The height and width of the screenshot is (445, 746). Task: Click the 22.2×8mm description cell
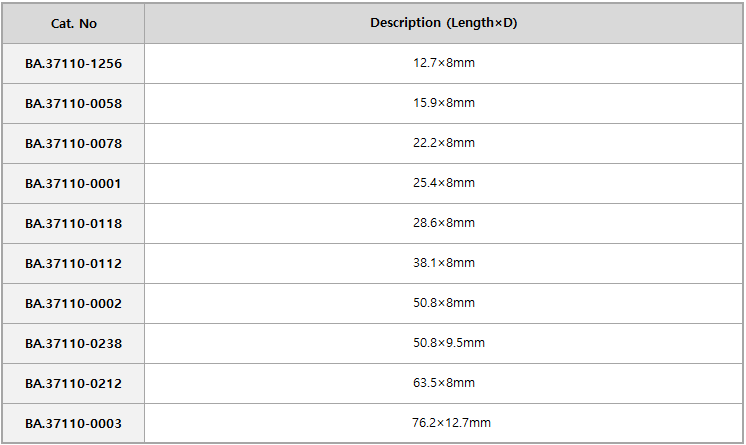[443, 143]
